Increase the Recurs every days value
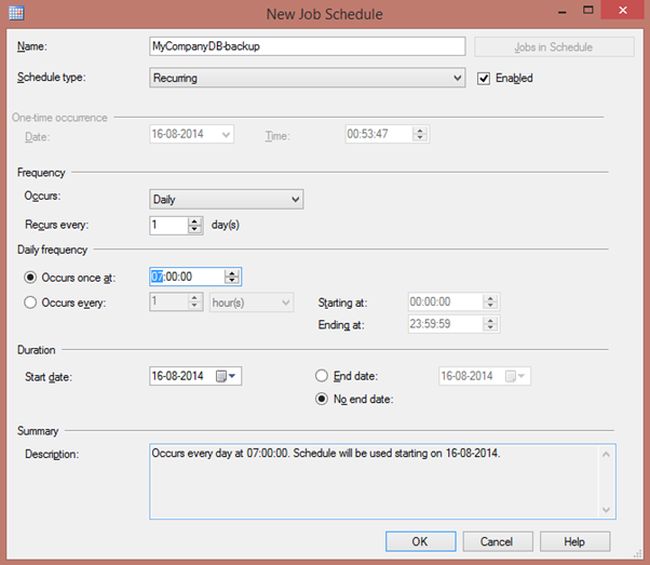 pos(194,221)
